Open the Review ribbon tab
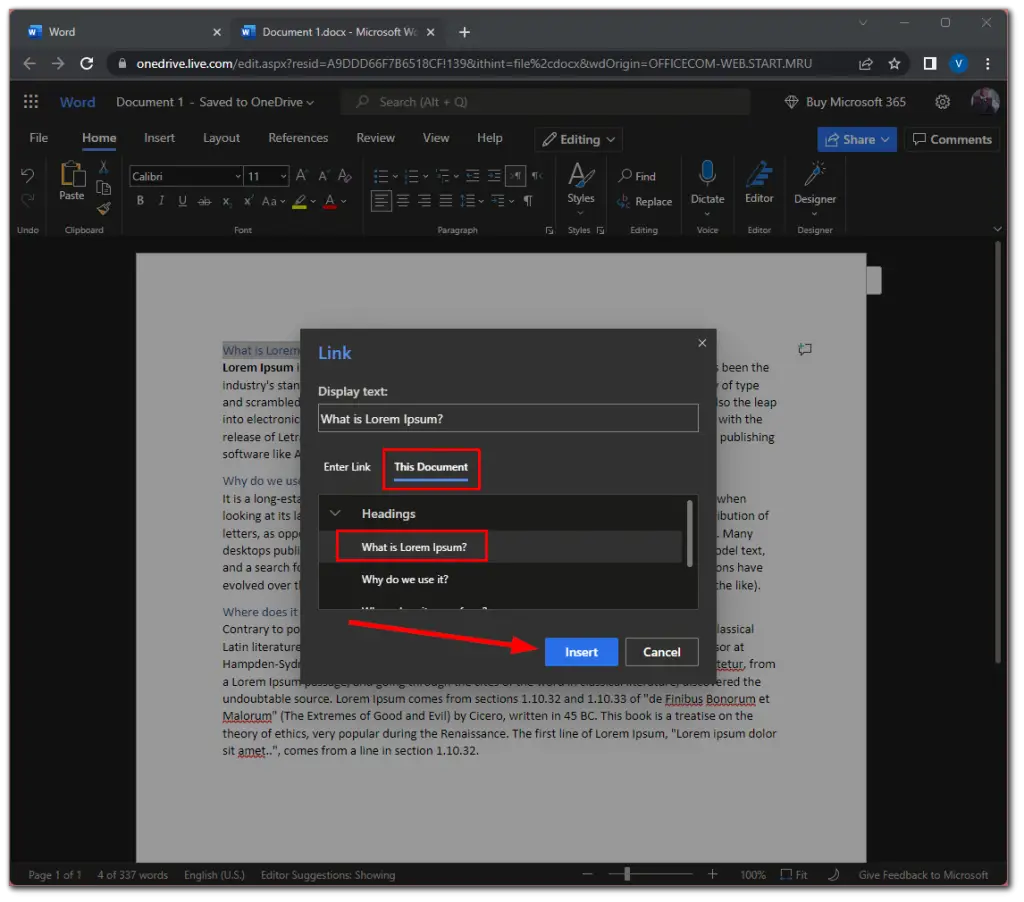Image resolution: width=1024 pixels, height=902 pixels. coord(375,138)
